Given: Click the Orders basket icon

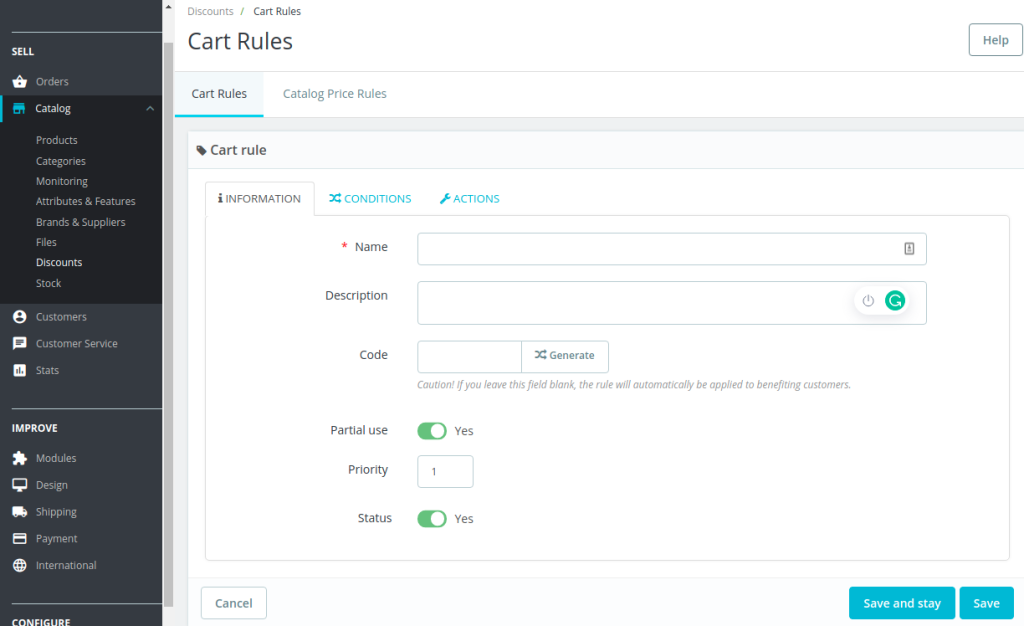Looking at the screenshot, I should [x=20, y=82].
